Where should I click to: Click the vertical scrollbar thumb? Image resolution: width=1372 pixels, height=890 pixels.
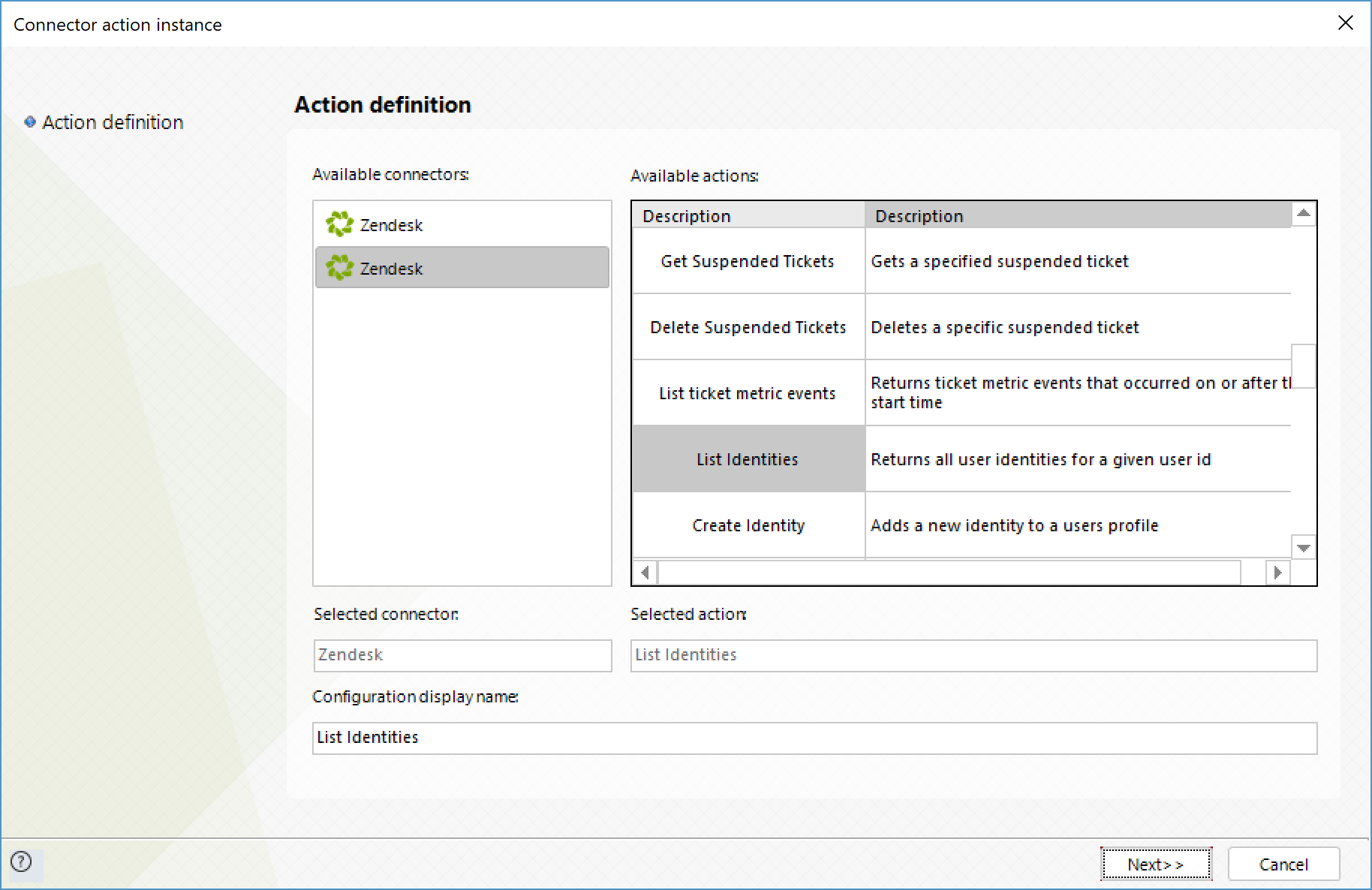1304,366
